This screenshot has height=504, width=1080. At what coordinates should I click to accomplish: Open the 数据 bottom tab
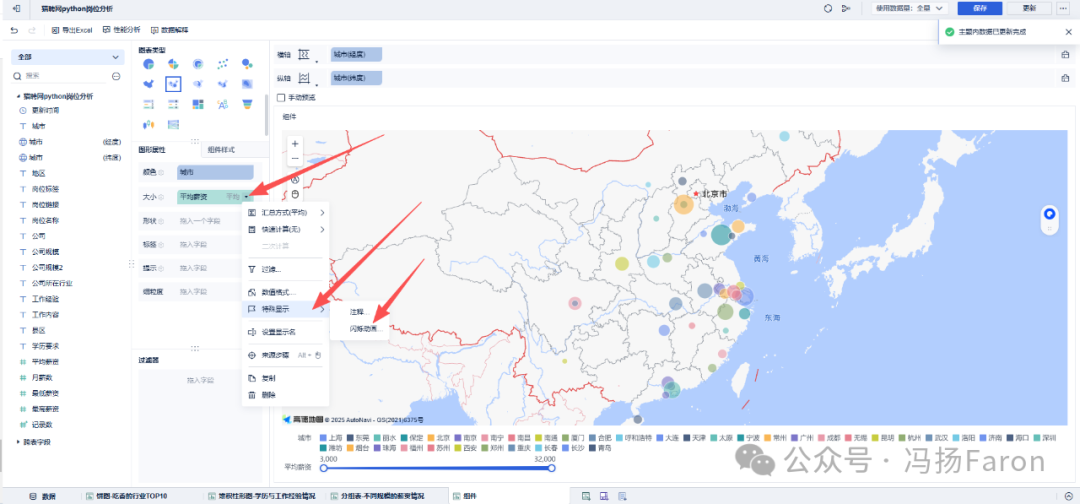tap(43, 496)
